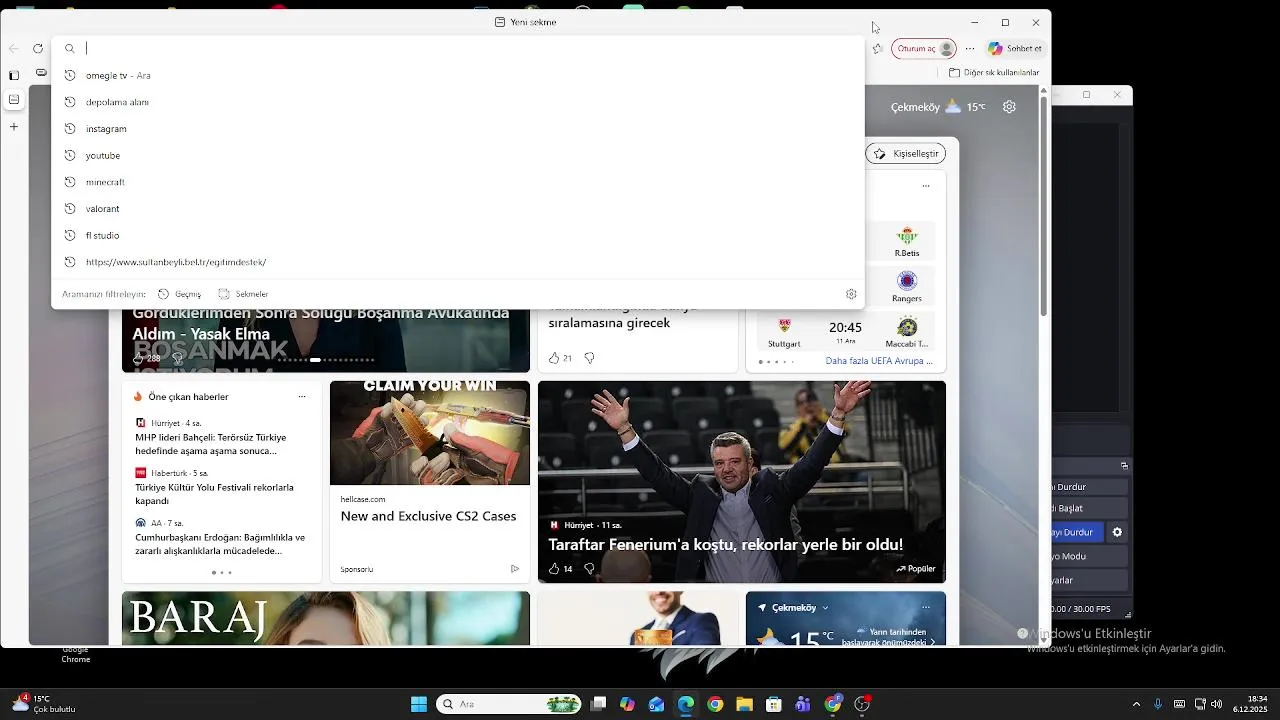Viewport: 1280px width, 720px height.
Task: Choose suggestion valorant
Action: pos(457,209)
